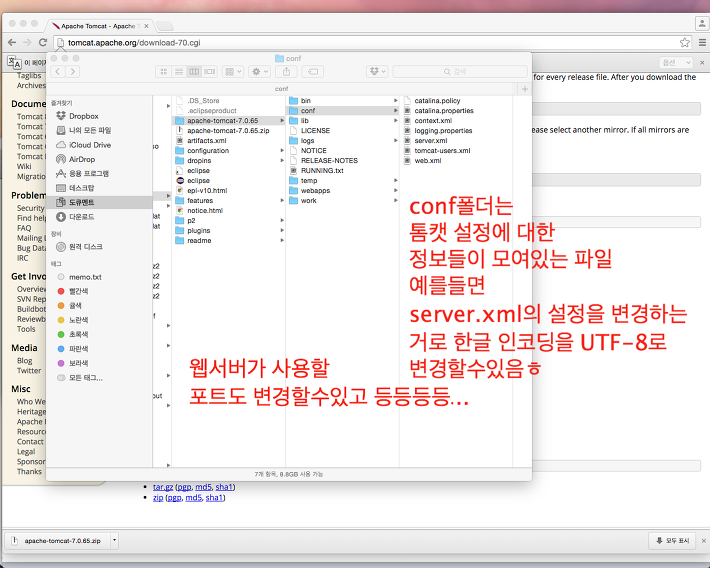Viewport: 710px width, 568px height.
Task: Expand the plugins folder arrow
Action: (282, 231)
